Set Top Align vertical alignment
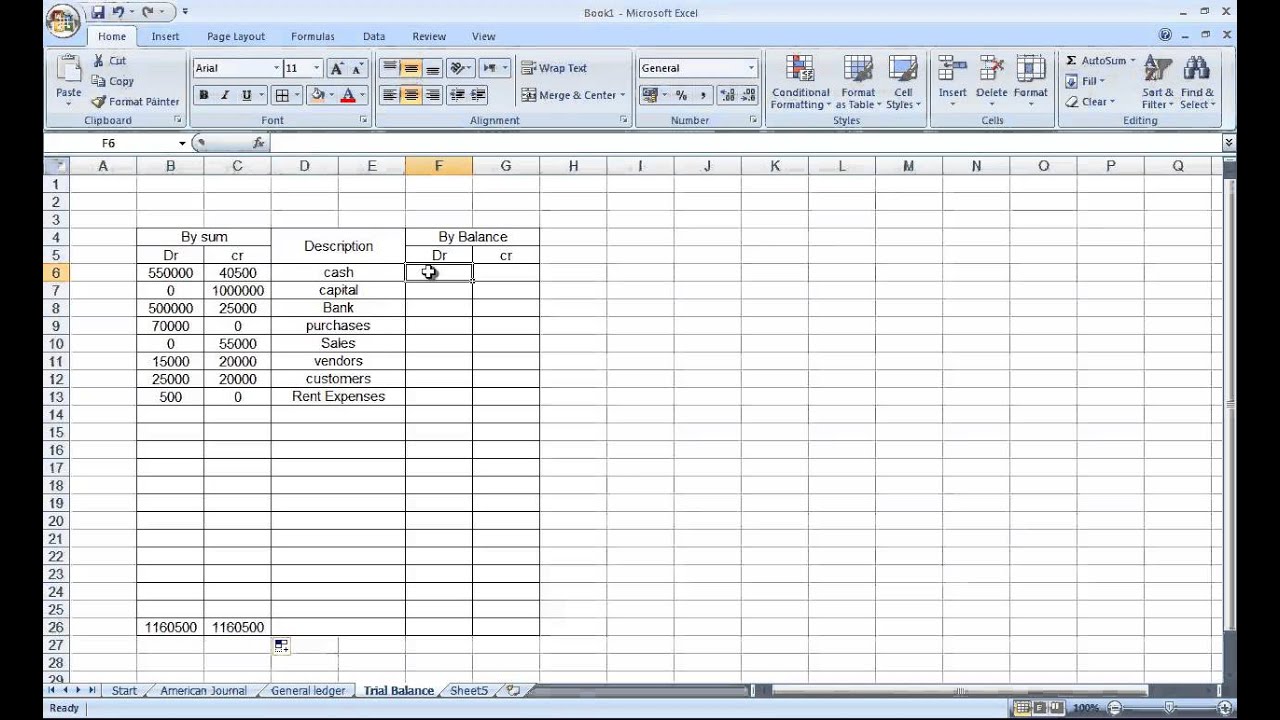Viewport: 1280px width, 720px height. (389, 68)
